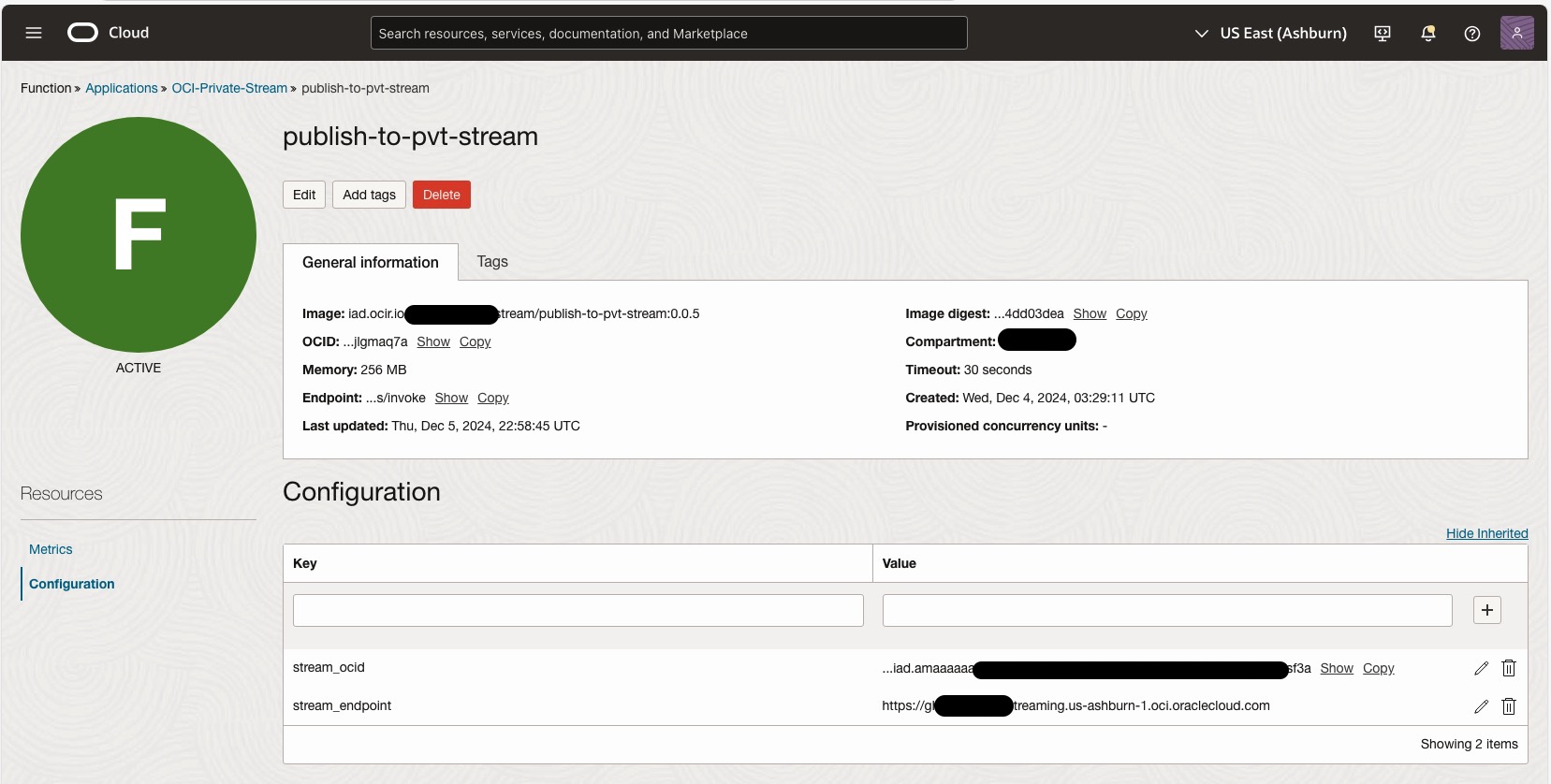This screenshot has width=1551, height=784.
Task: Click the Last updated timestamp text
Action: [x=441, y=426]
